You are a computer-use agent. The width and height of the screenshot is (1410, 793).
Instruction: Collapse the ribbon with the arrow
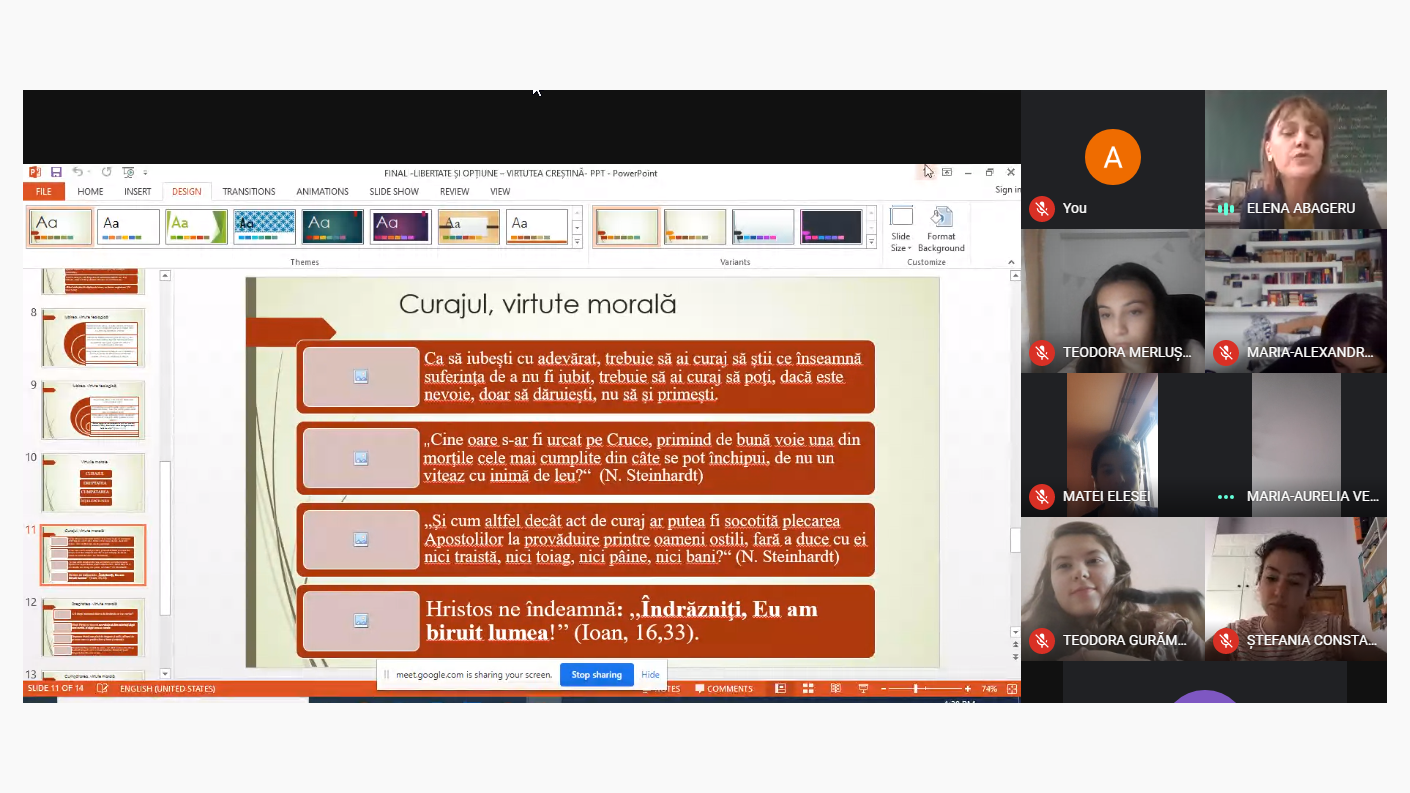click(1011, 262)
